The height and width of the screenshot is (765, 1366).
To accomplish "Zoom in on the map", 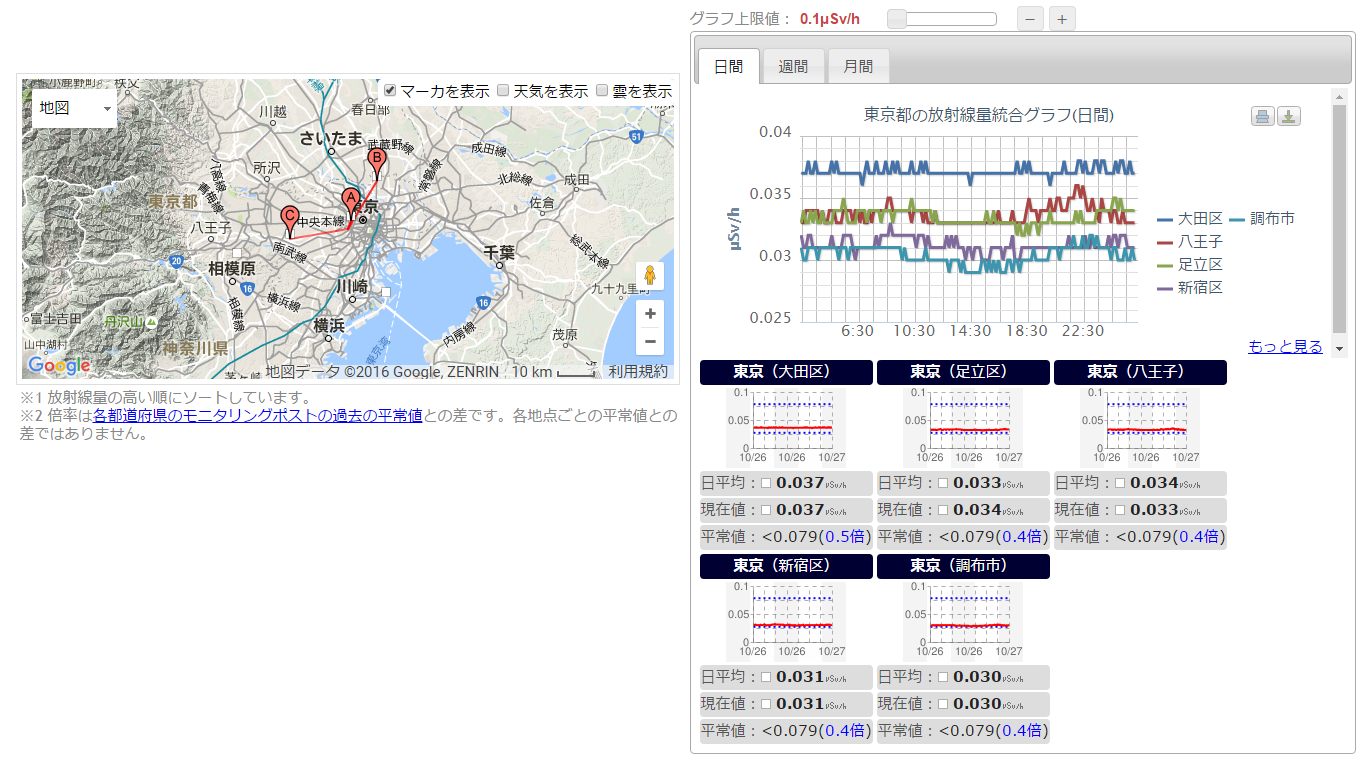I will pyautogui.click(x=650, y=314).
